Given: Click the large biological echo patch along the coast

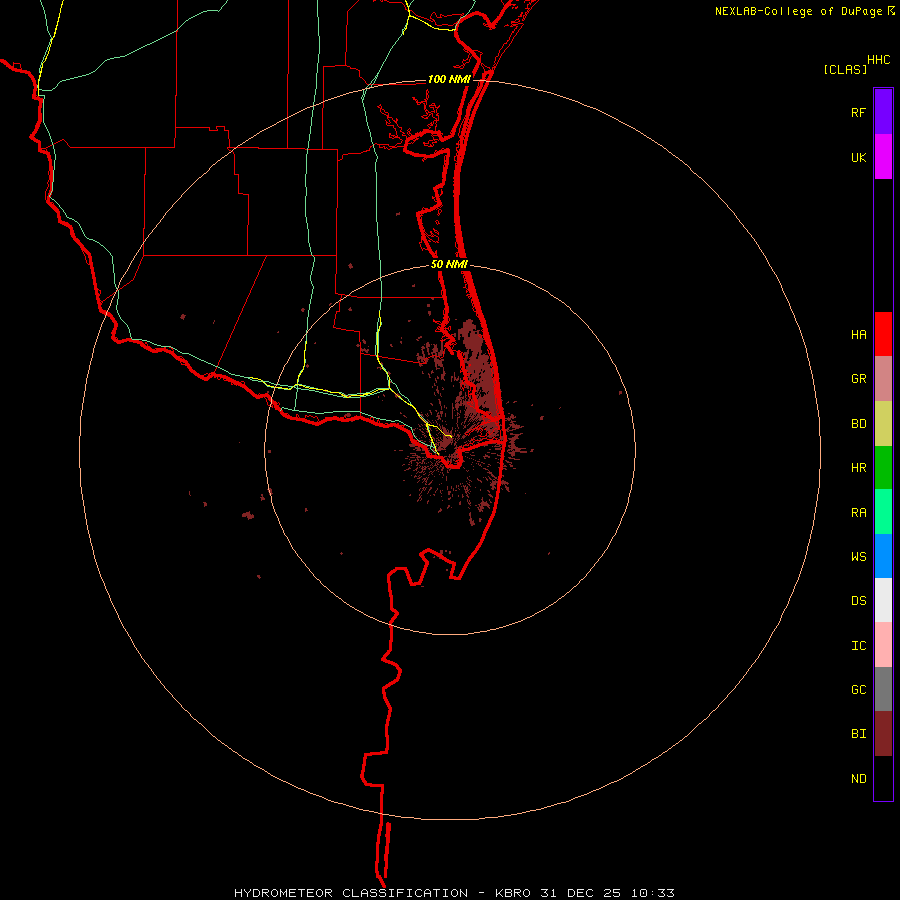Looking at the screenshot, I should (x=480, y=373).
